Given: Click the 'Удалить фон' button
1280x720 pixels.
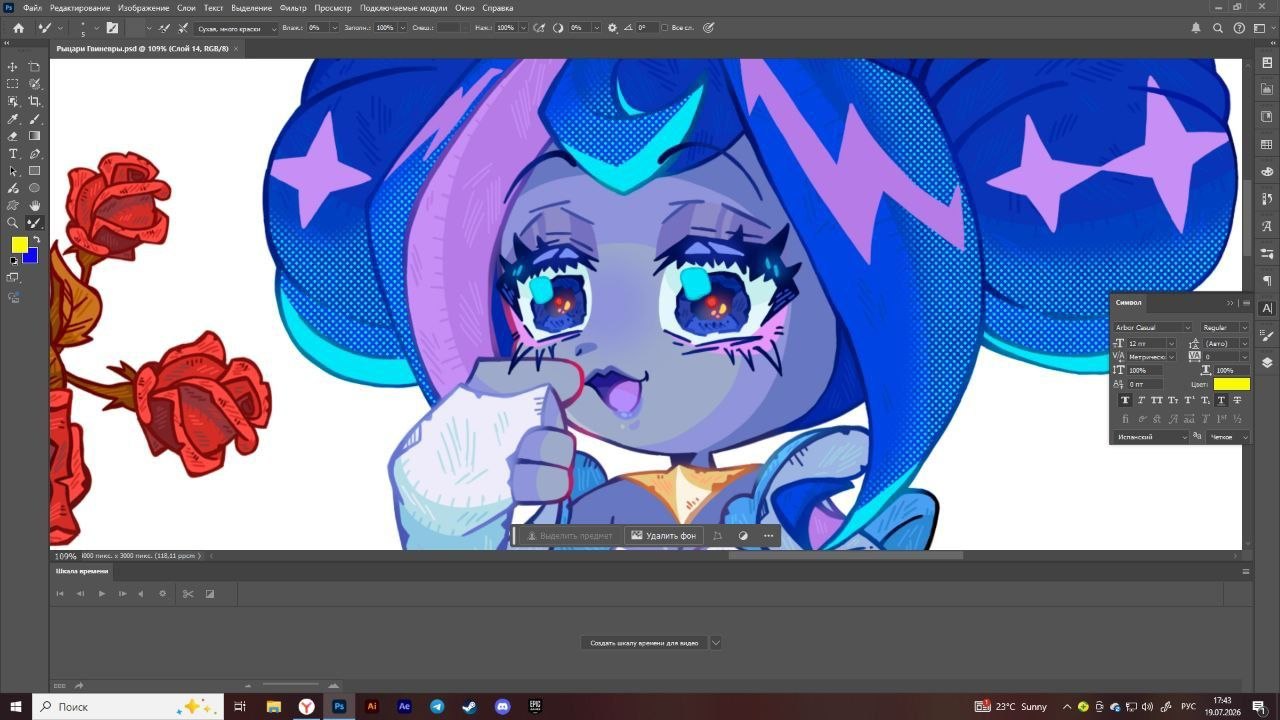Looking at the screenshot, I should point(663,536).
